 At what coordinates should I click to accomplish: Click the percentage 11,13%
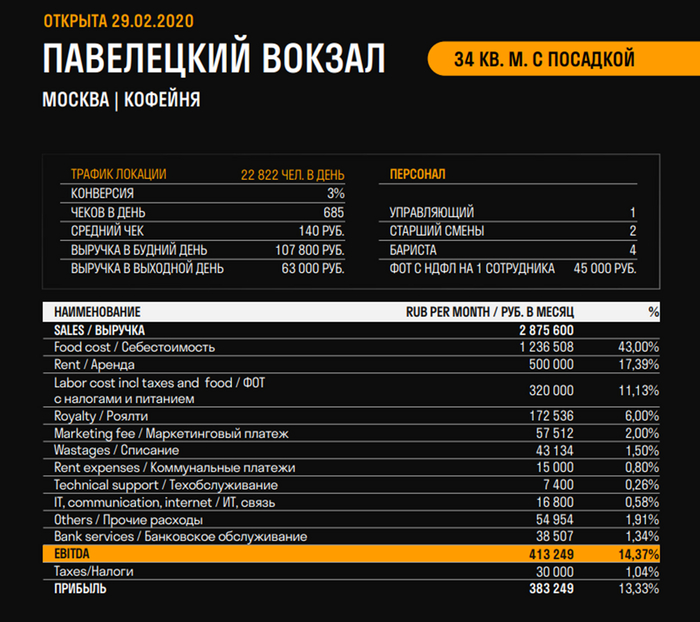639,390
